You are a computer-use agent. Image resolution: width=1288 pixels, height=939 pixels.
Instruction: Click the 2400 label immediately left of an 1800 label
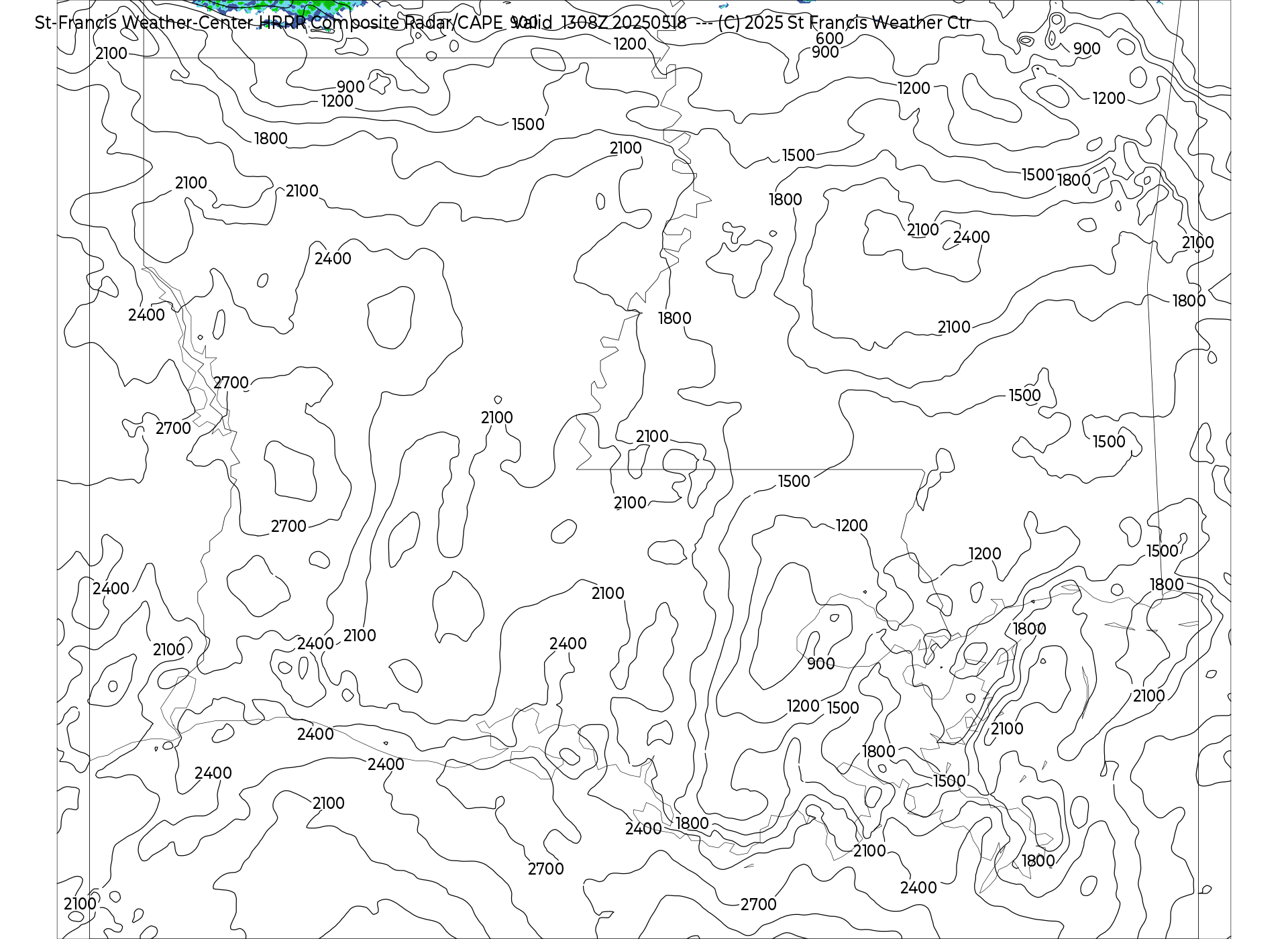click(643, 829)
